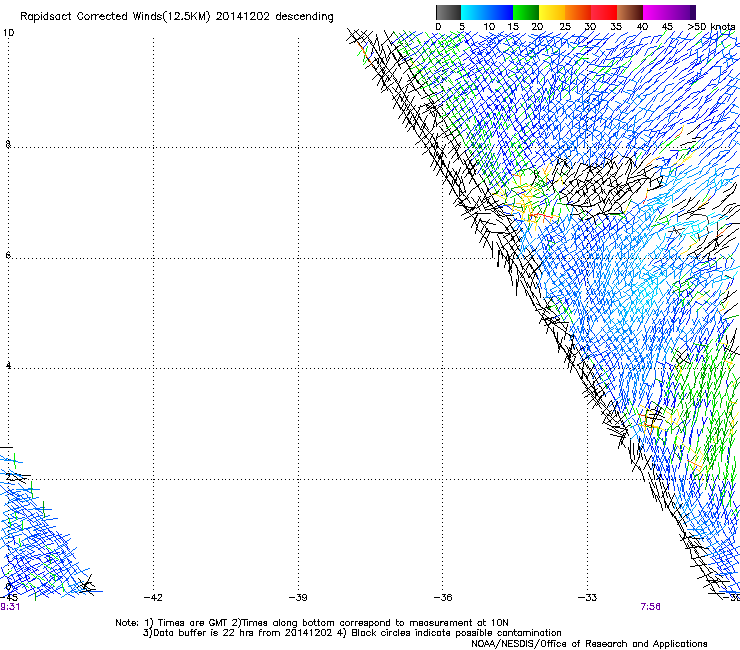
Task: Click the '6' latitude axis label
Action: click(x=8, y=255)
